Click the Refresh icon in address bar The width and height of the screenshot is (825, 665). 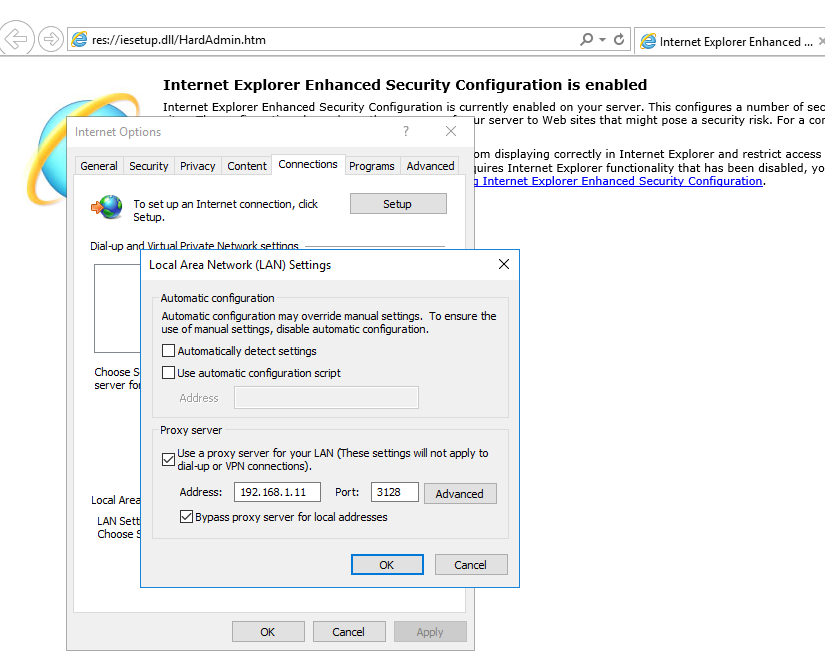619,39
